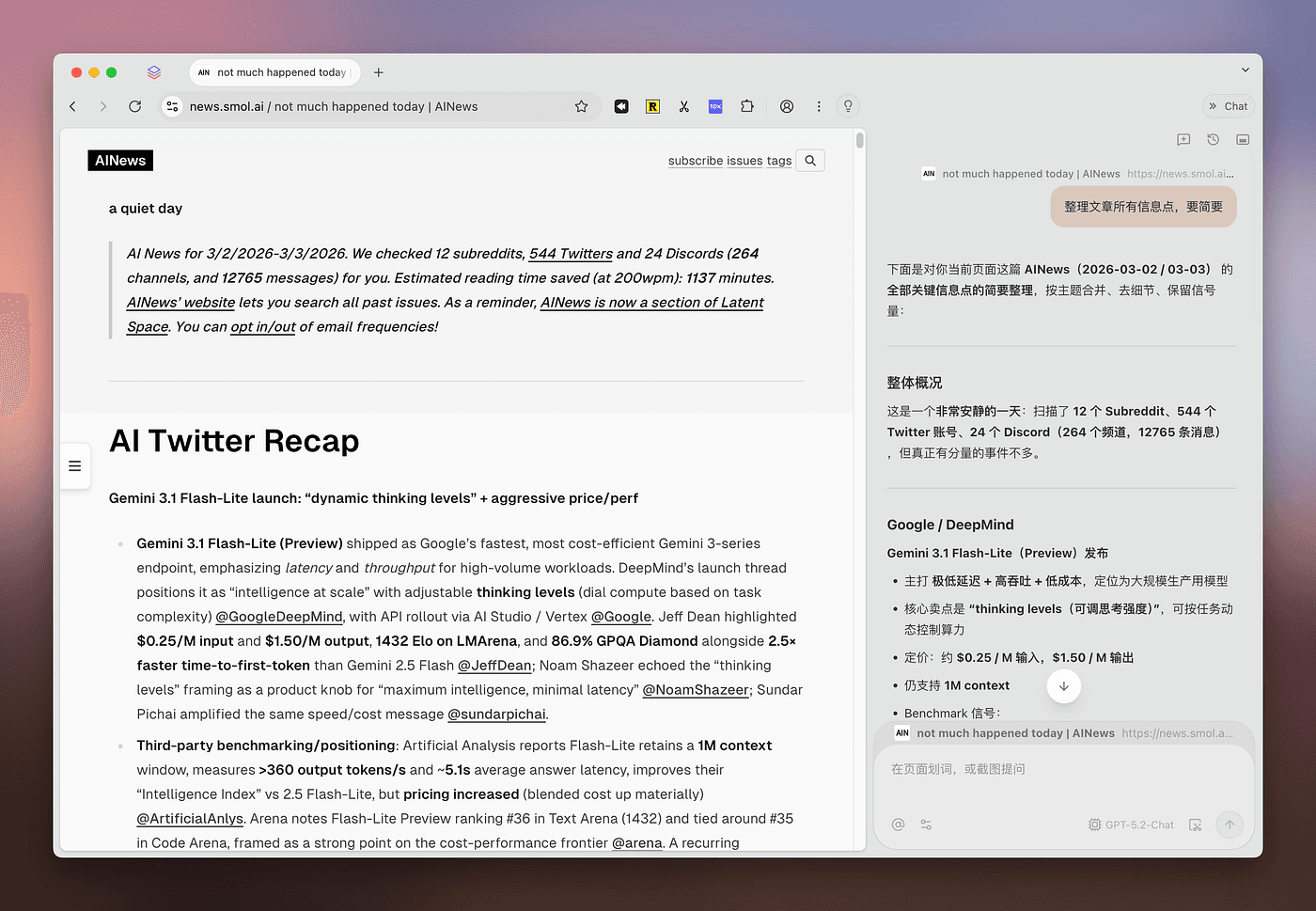Open the @ArtificialAnlys mention link

(190, 819)
